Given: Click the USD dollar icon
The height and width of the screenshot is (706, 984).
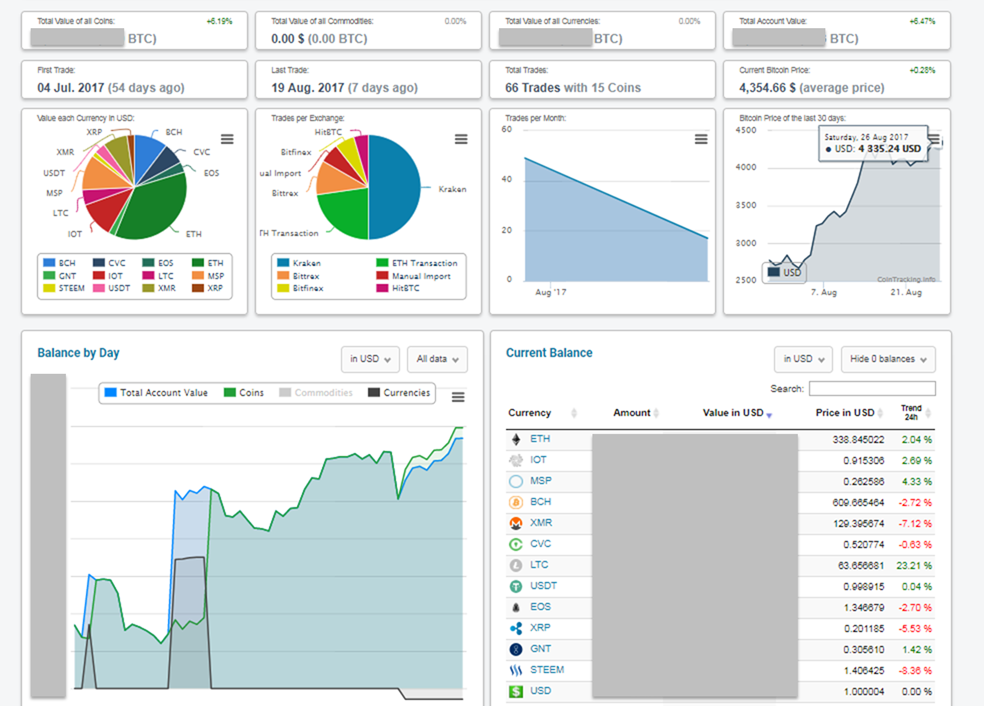Looking at the screenshot, I should 516,692.
